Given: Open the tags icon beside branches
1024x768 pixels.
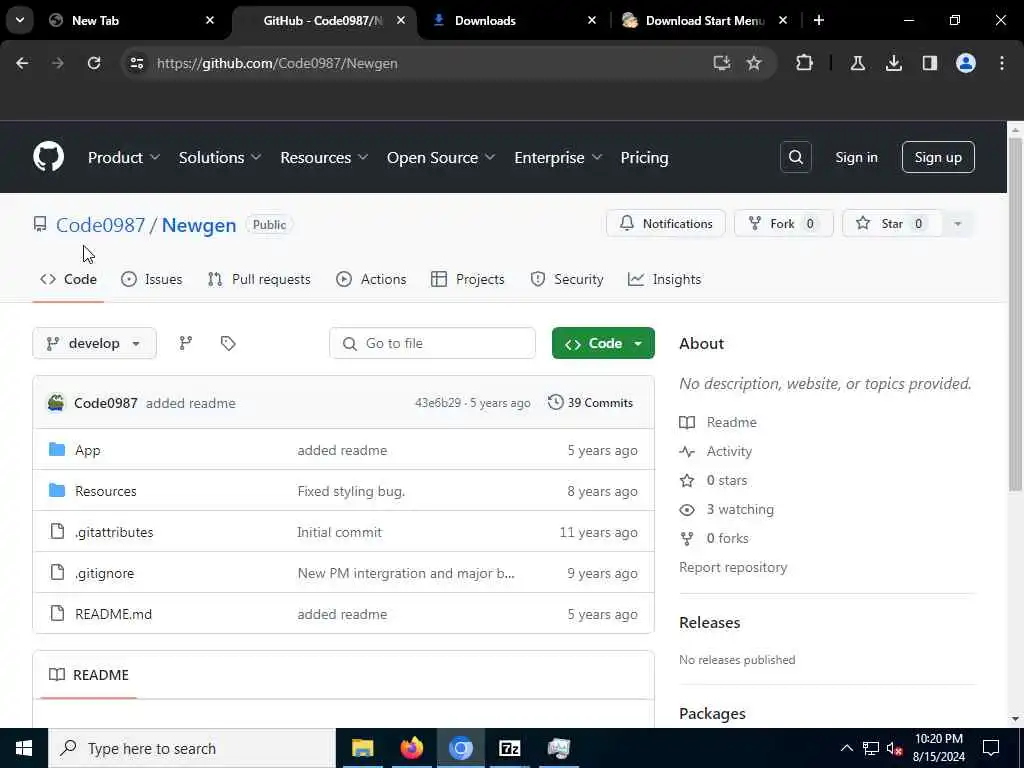Looking at the screenshot, I should tap(228, 343).
